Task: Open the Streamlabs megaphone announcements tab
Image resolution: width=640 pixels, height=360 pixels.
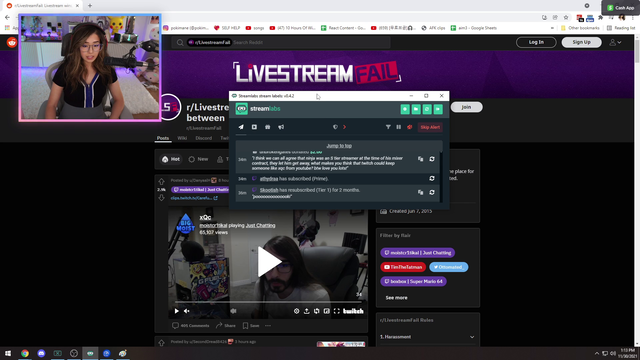Action: click(x=281, y=127)
